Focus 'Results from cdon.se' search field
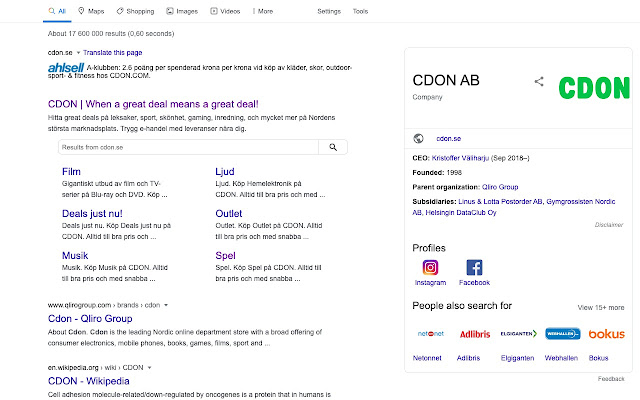Viewport: 640px width, 400px height. 188,147
